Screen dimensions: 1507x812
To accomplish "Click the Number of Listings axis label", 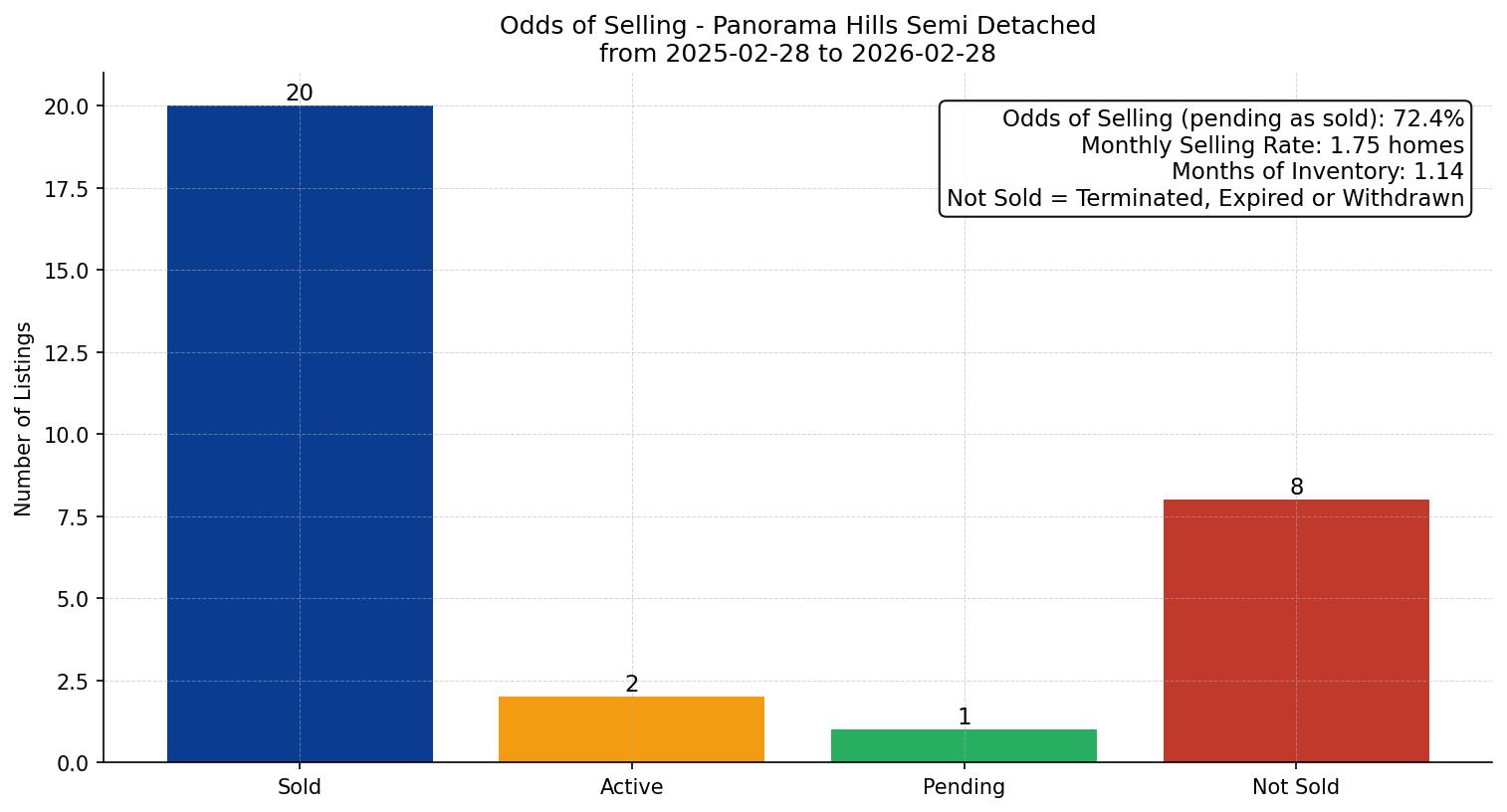I will pyautogui.click(x=24, y=418).
